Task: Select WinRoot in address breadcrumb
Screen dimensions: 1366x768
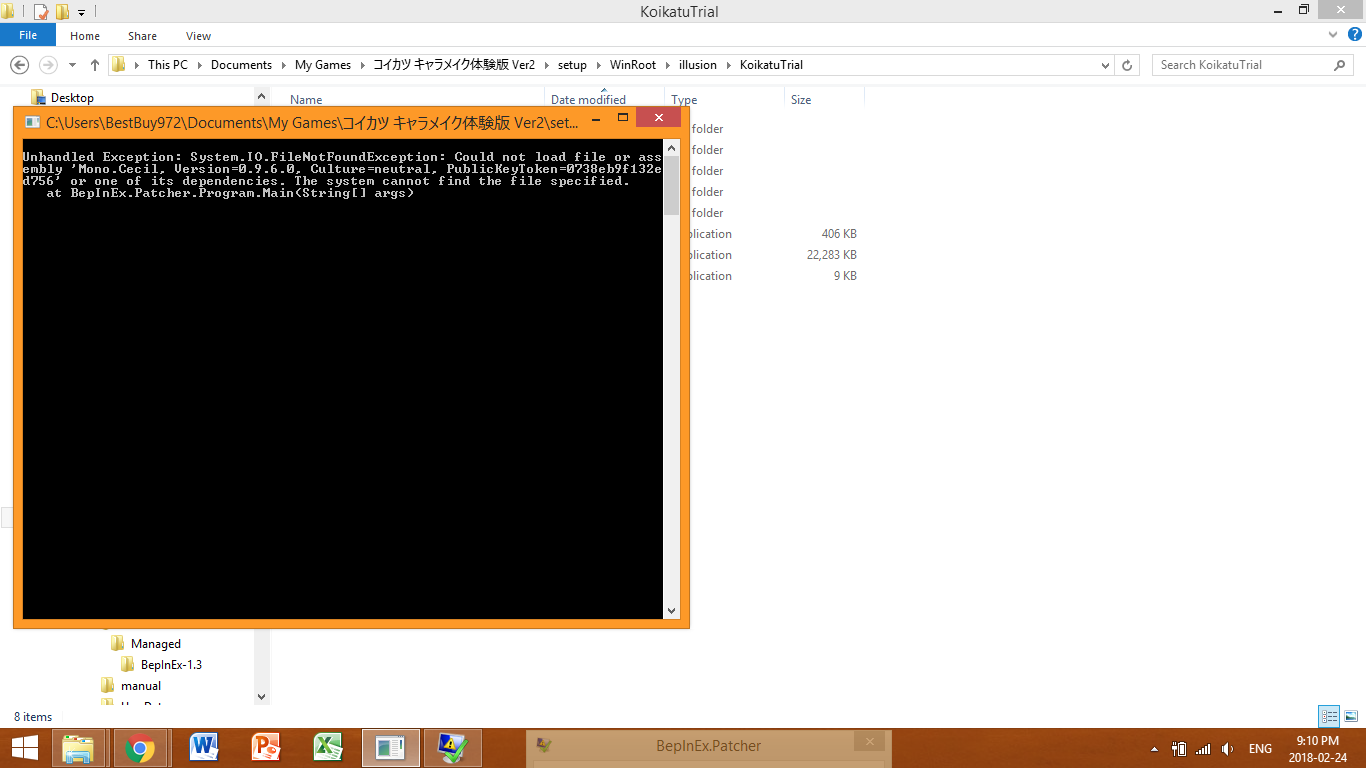Action: tap(633, 65)
